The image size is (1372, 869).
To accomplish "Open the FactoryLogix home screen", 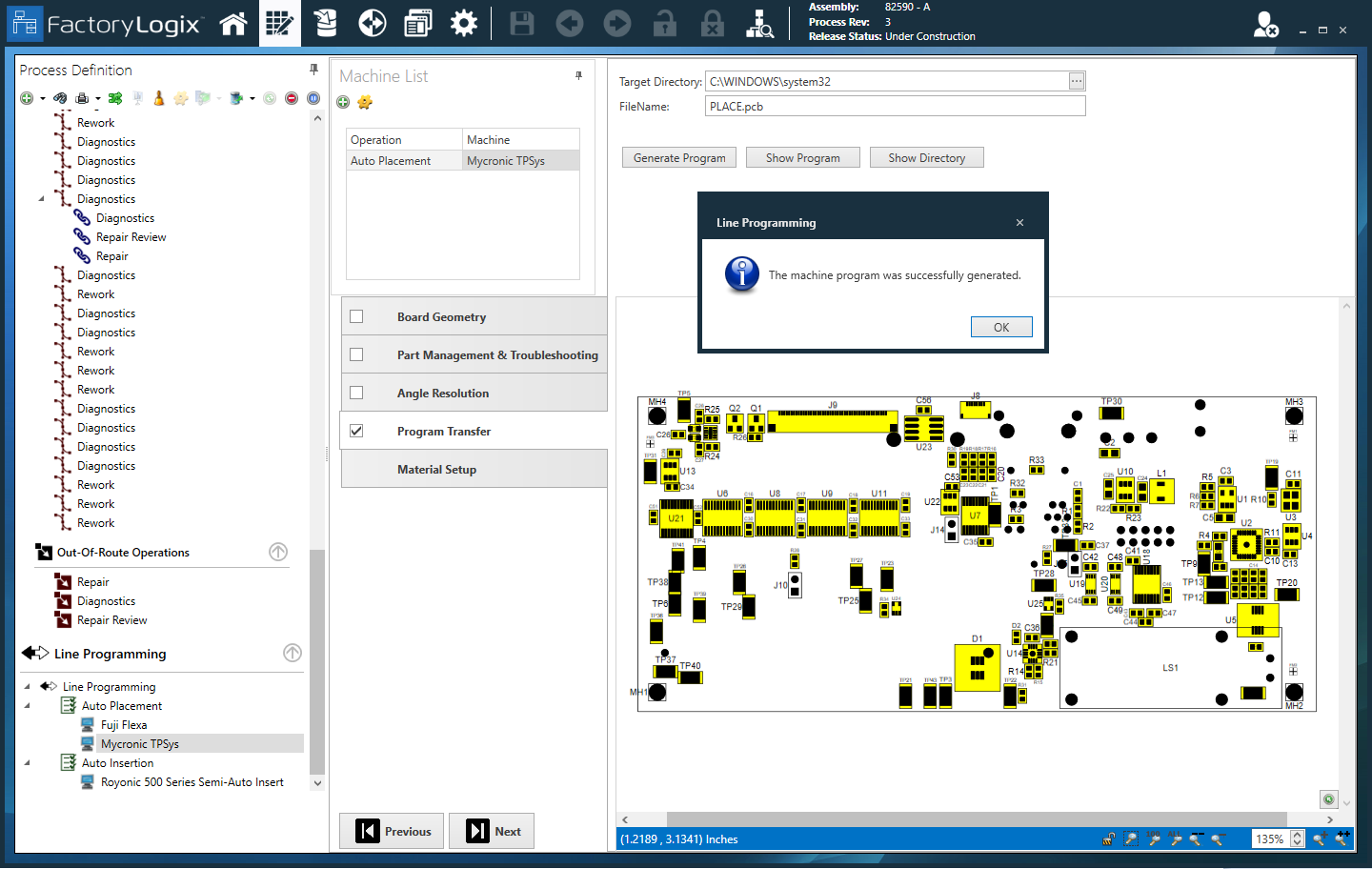I will pyautogui.click(x=233, y=24).
